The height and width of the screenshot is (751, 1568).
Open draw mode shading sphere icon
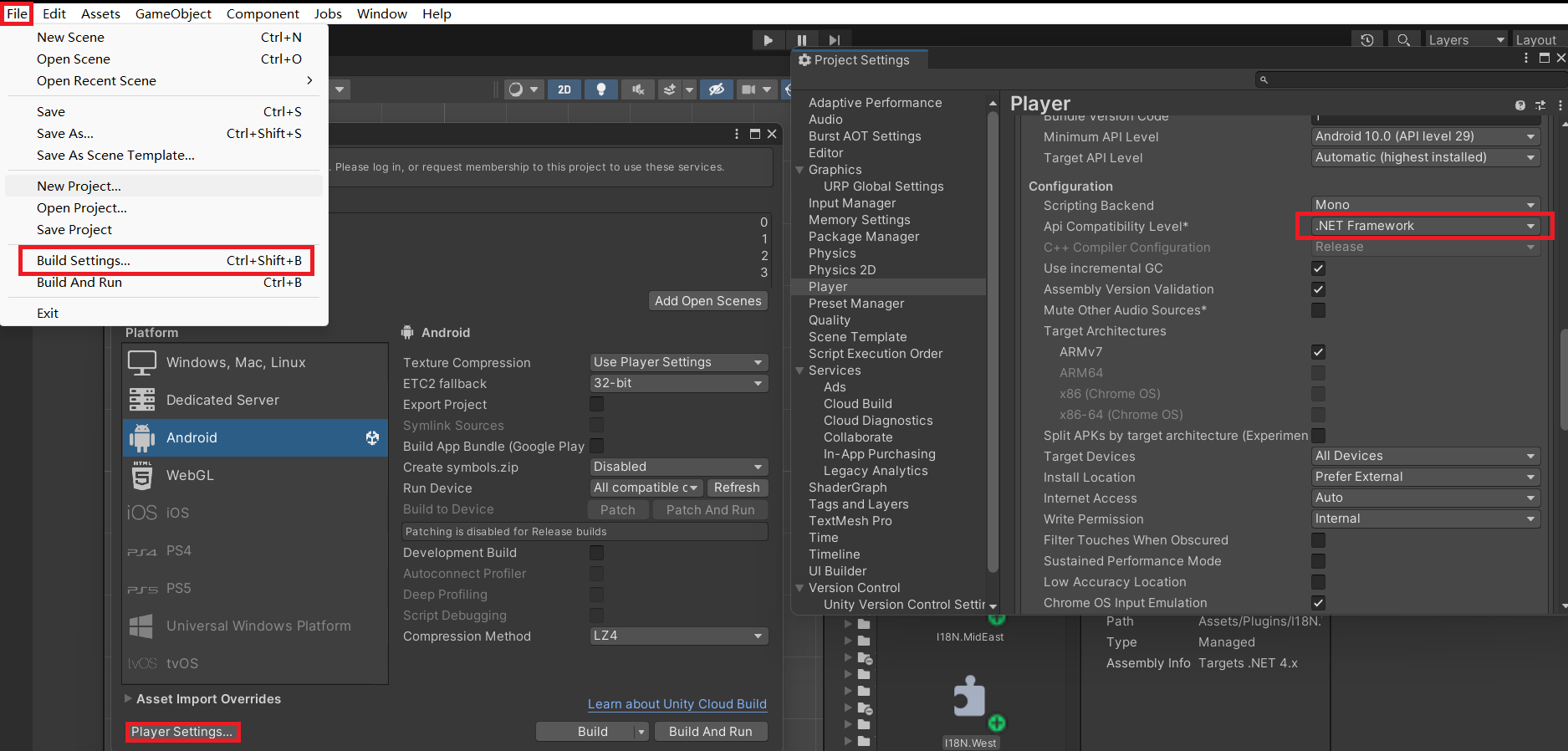coord(516,89)
